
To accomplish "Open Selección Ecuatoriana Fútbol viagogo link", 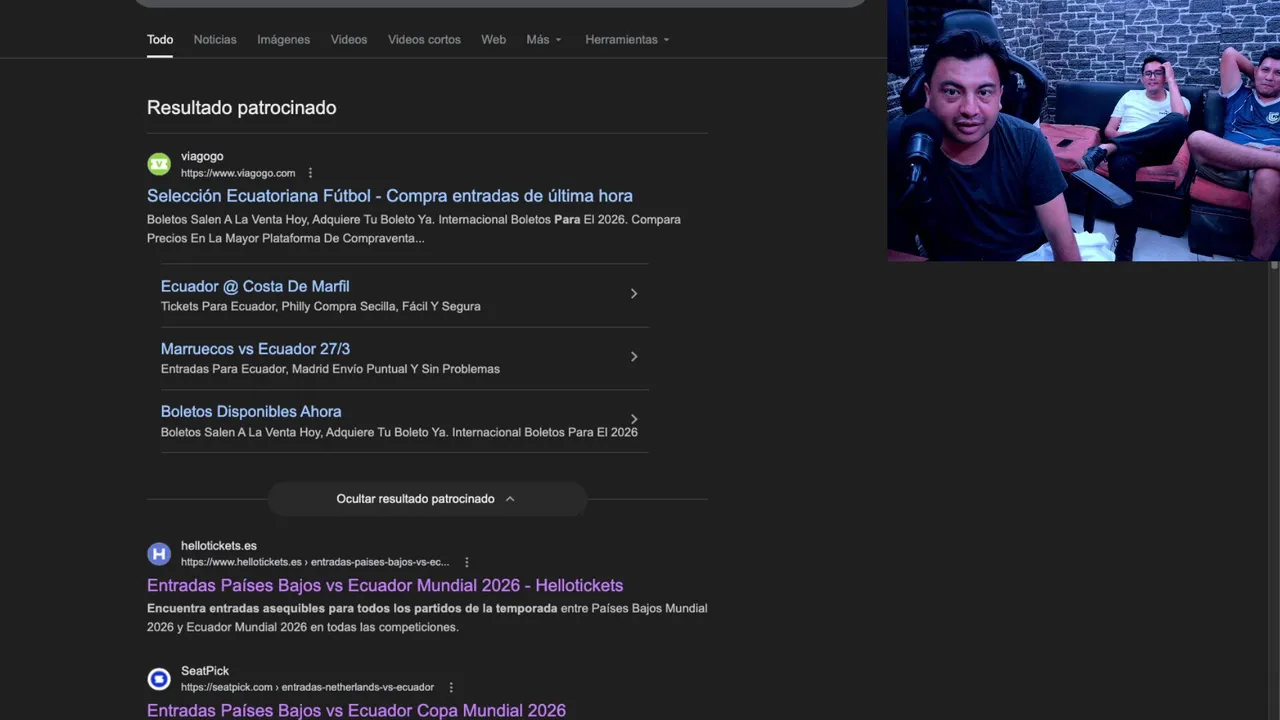I will pyautogui.click(x=390, y=196).
